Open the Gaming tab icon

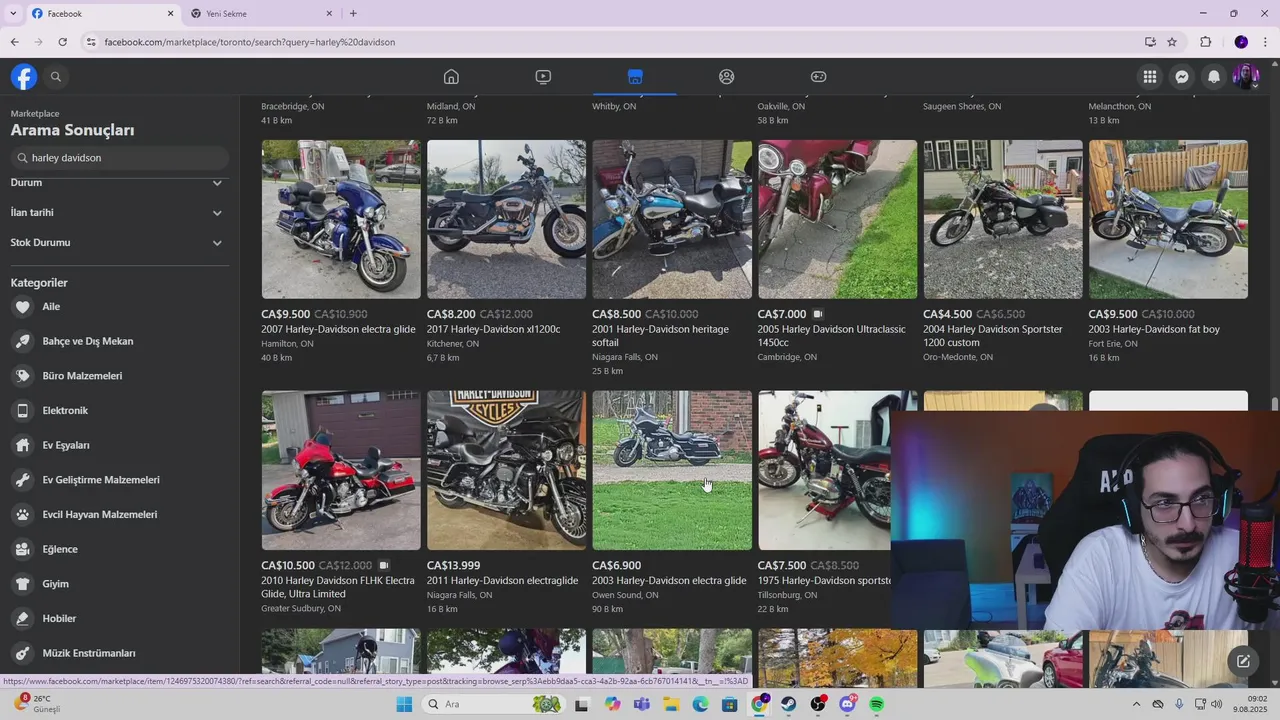coord(818,77)
